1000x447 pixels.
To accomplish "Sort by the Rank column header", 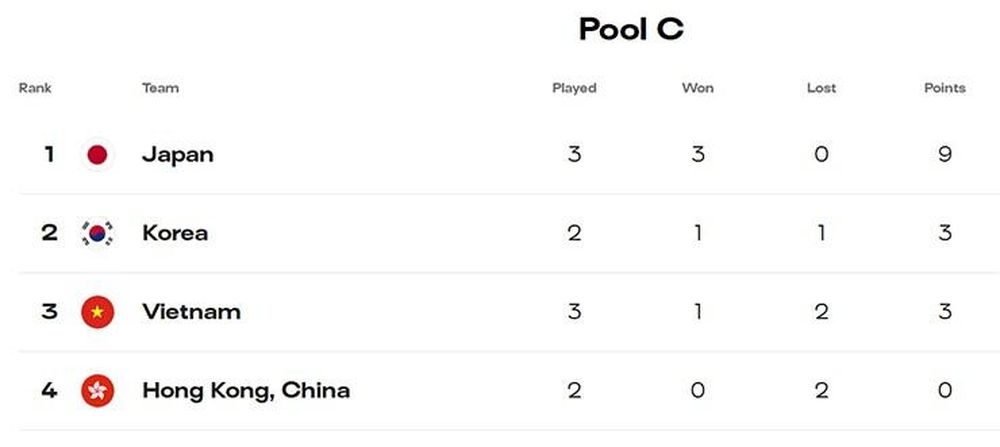I will (35, 88).
